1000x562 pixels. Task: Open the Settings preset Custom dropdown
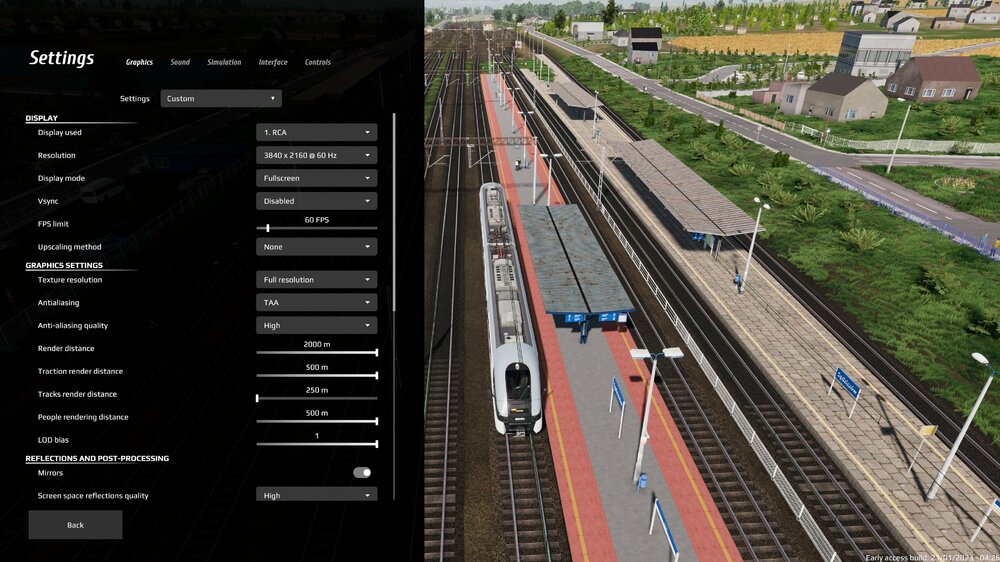pos(221,99)
